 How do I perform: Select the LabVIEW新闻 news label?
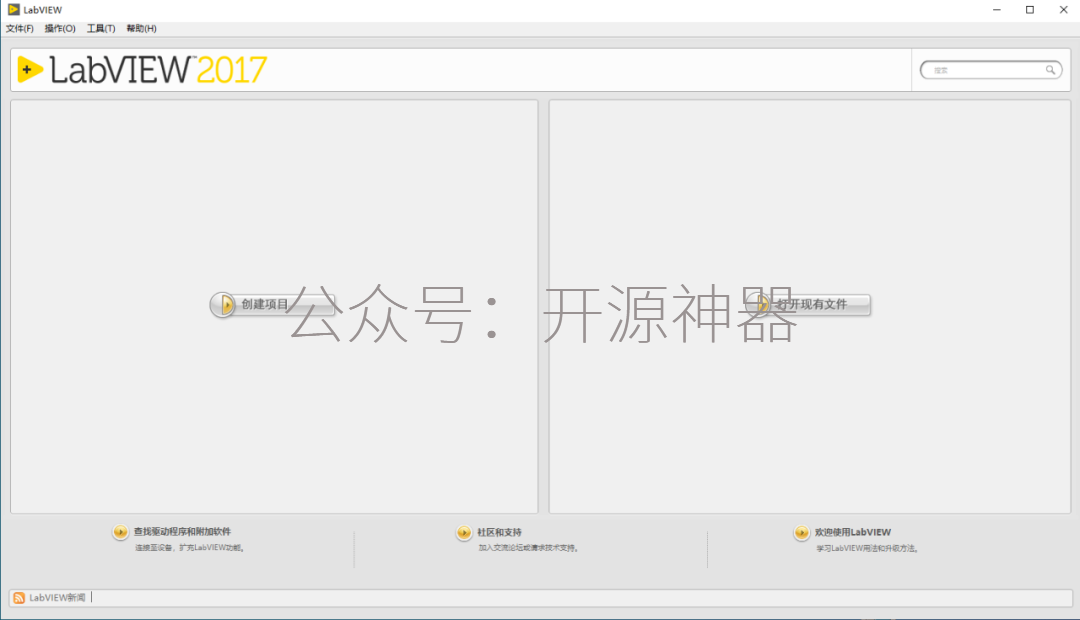tap(57, 597)
